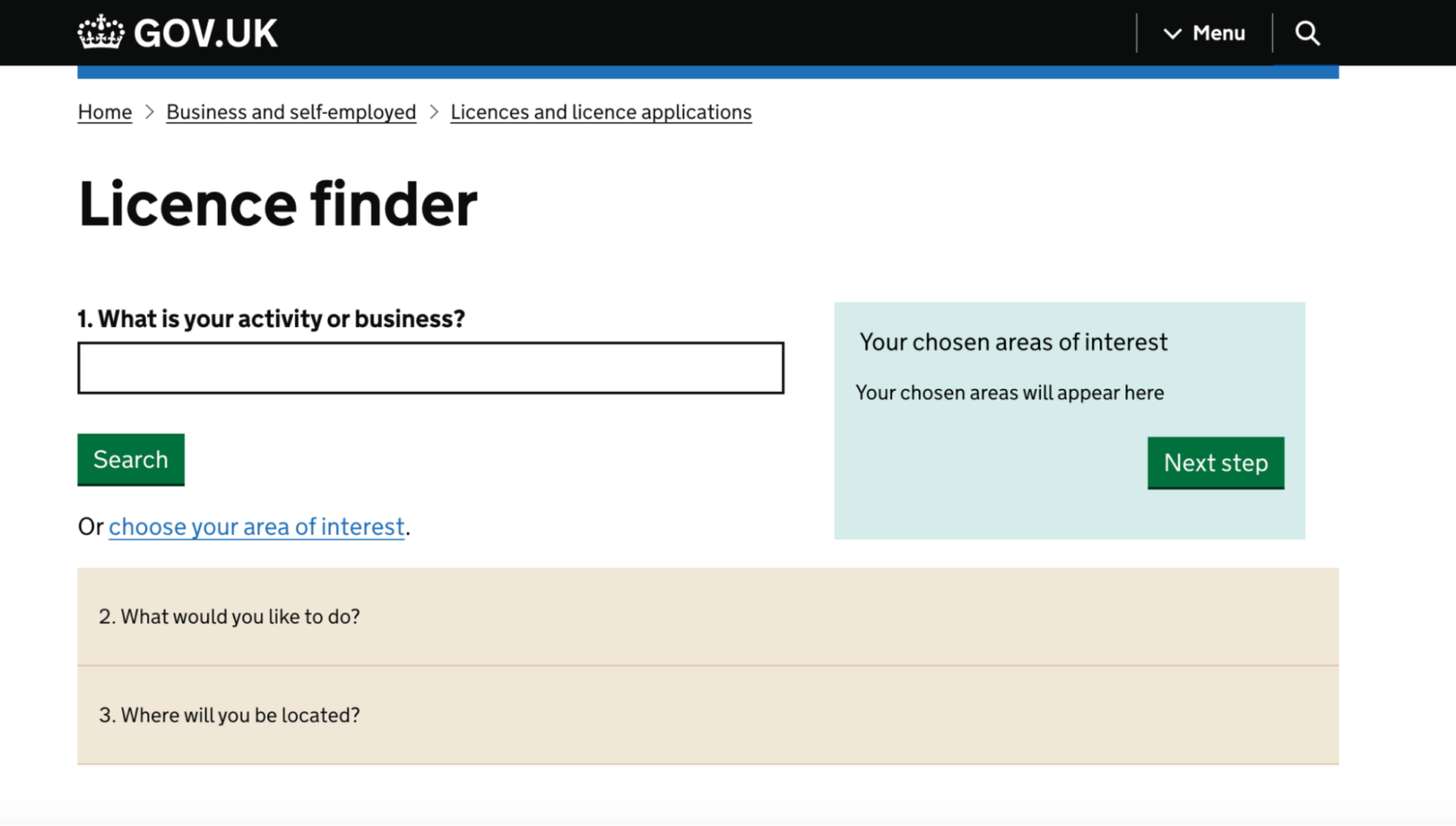Click the GOV.UK wordmark text
Image resolution: width=1456 pixels, height=826 pixels.
(x=205, y=31)
